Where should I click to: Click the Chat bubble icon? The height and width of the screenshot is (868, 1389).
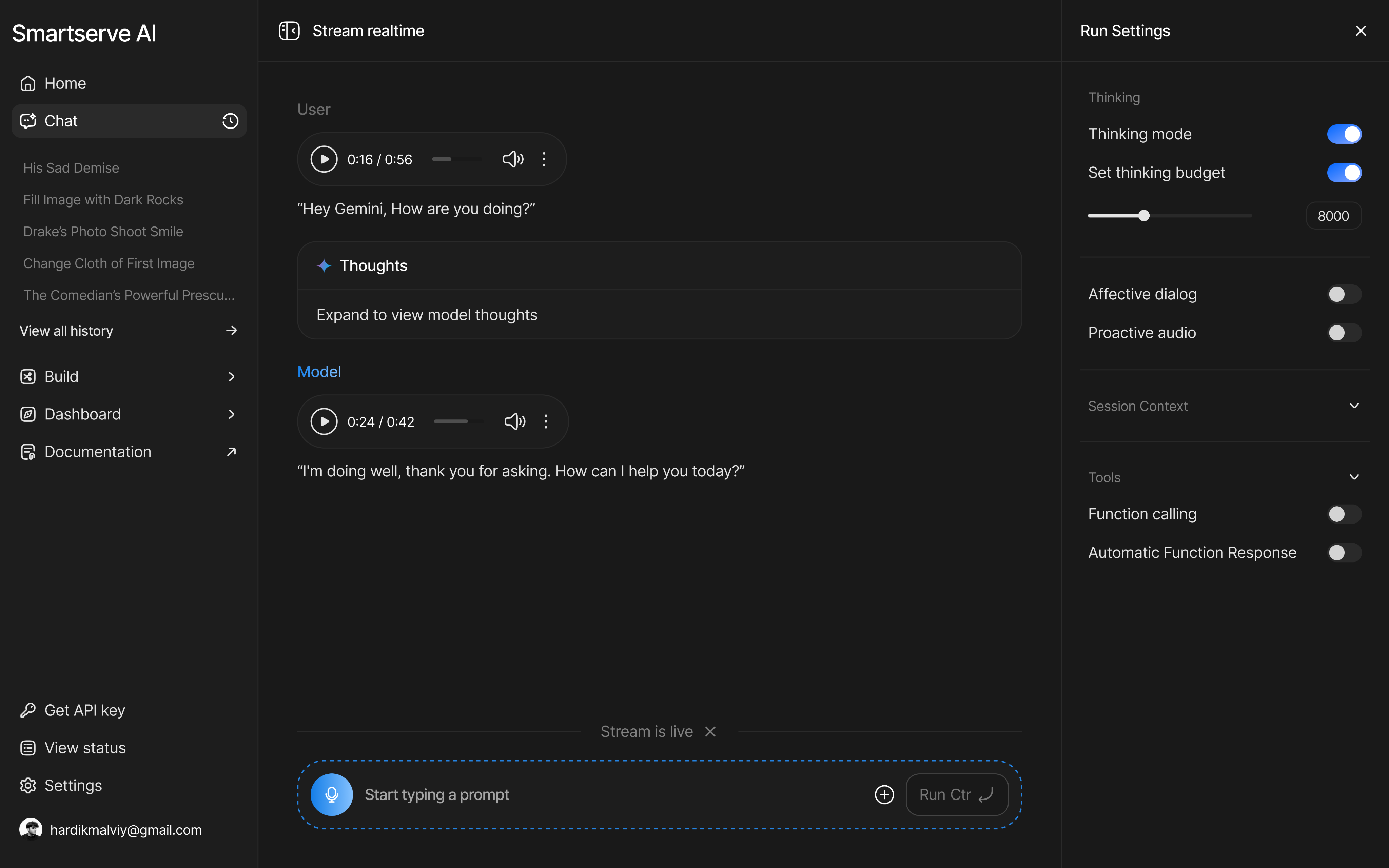coord(28,121)
